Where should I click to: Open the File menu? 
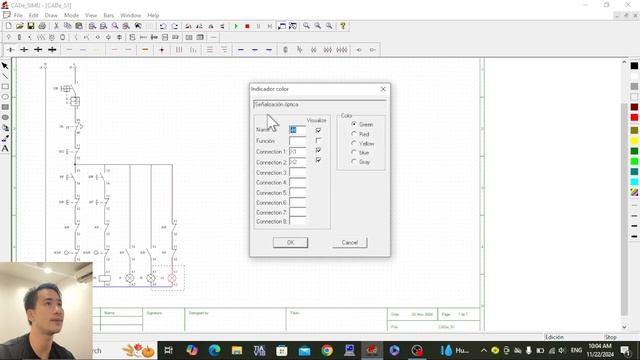(18, 15)
